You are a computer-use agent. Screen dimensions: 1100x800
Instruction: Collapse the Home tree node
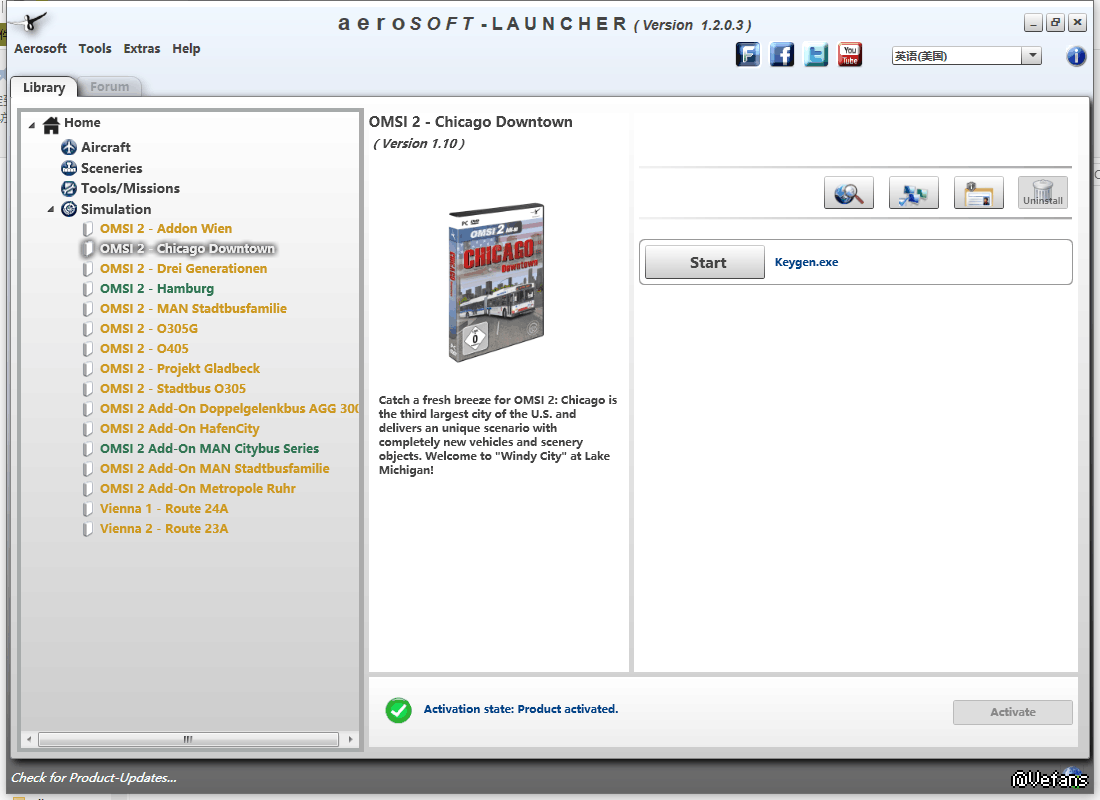coord(32,125)
